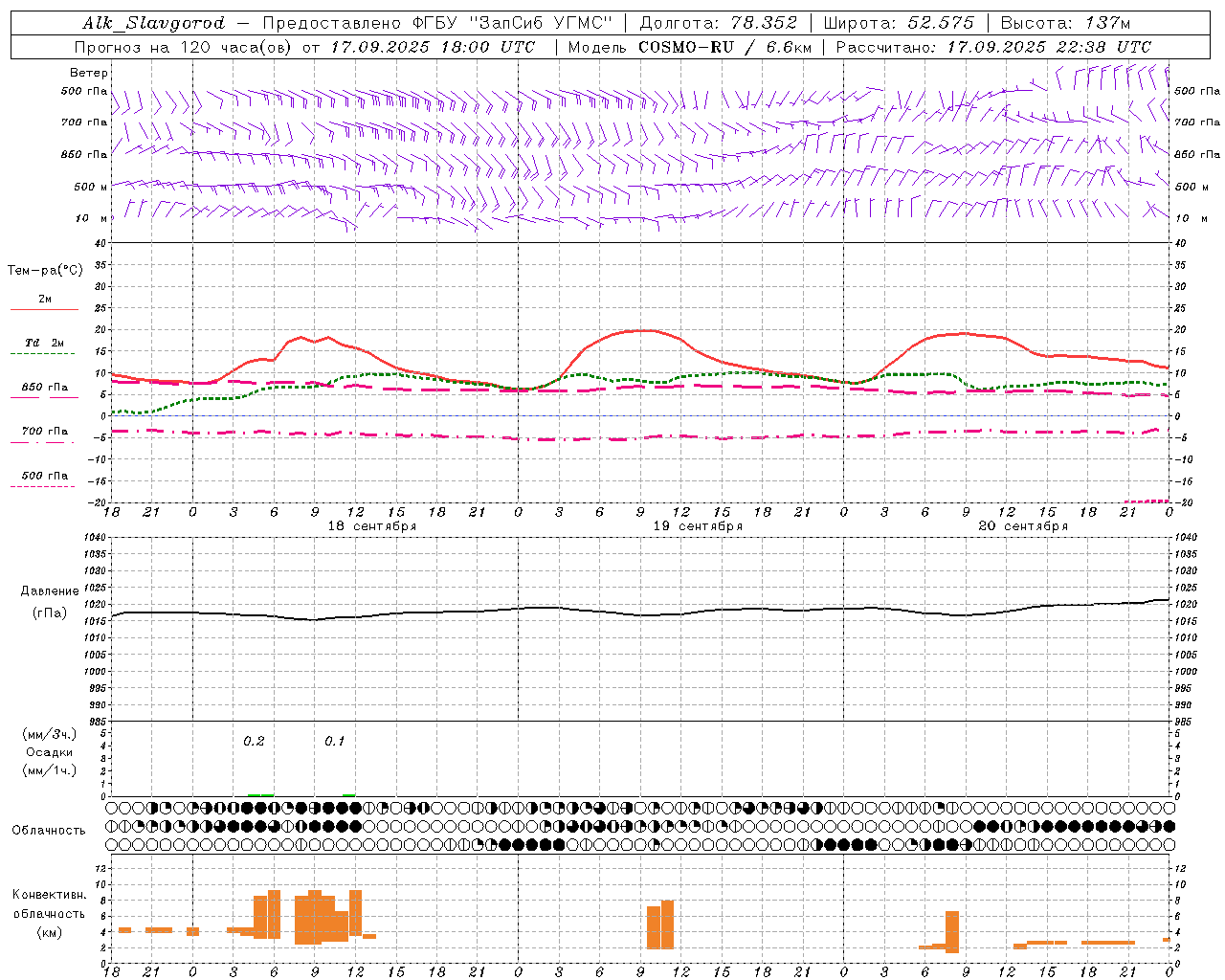This screenshot has height=980, width=1225.
Task: Click the (мм/3ч.) precipitation unit label
Action: tap(49, 734)
